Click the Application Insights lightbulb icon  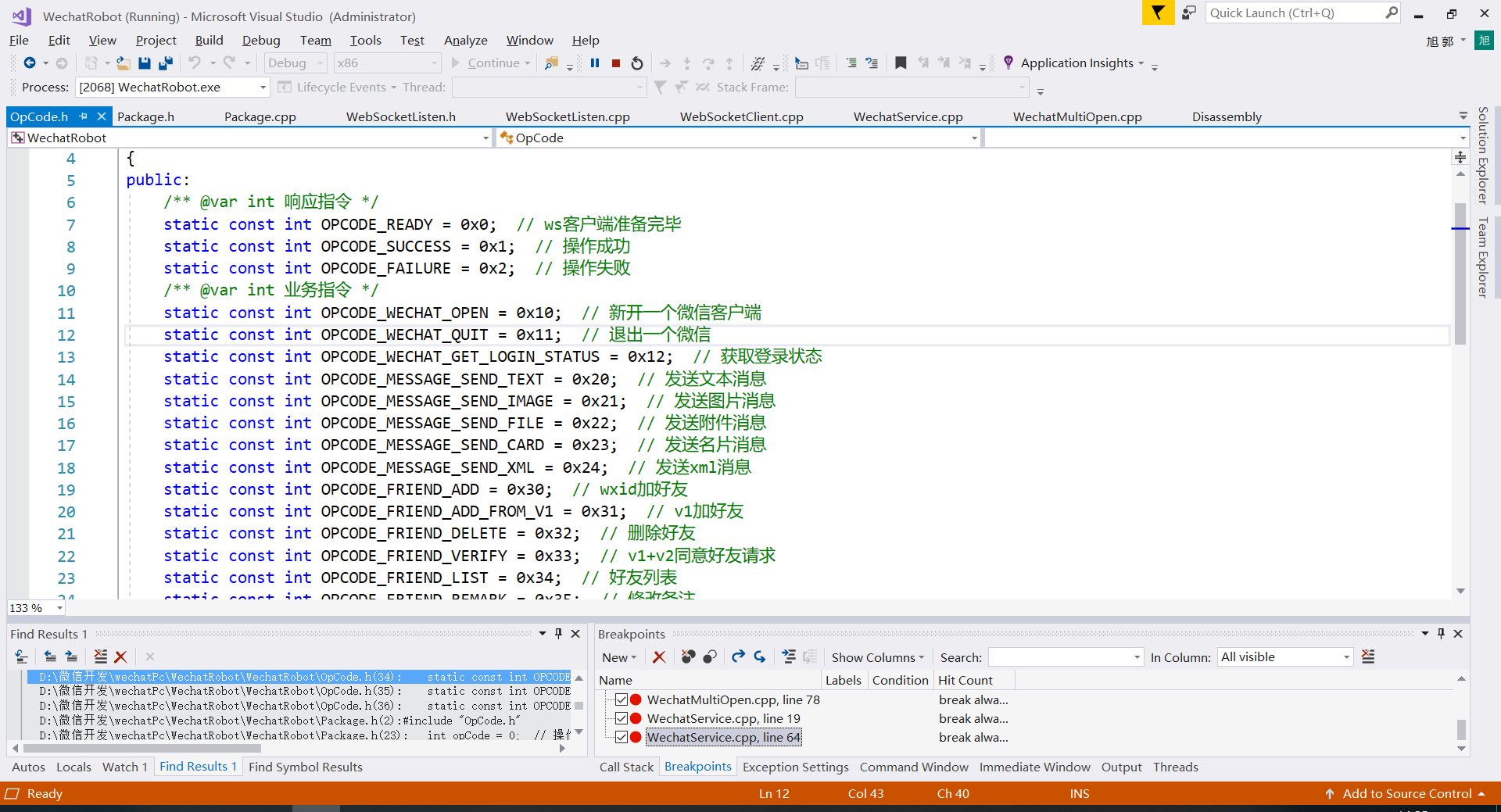(x=1008, y=63)
